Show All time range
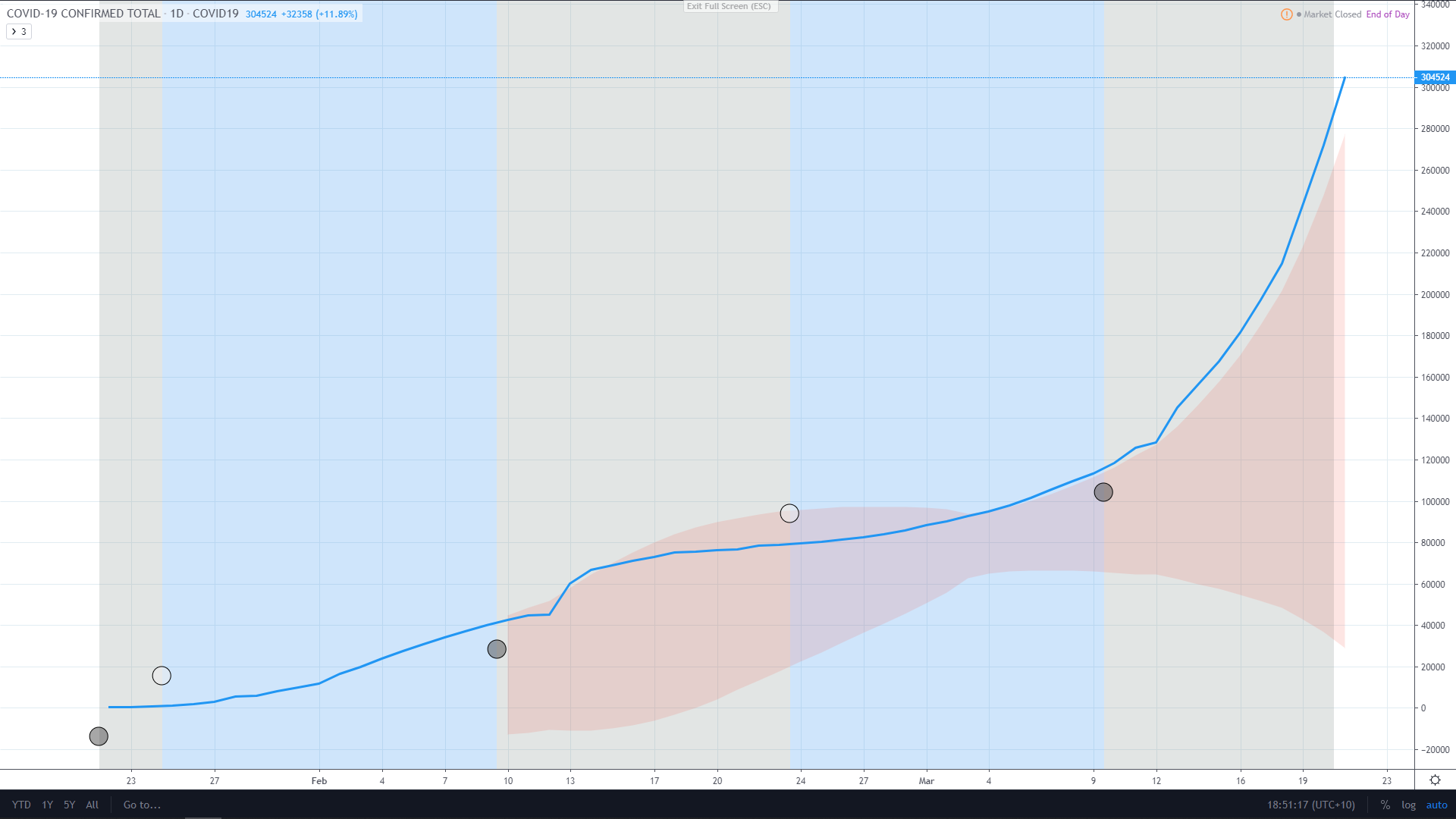Image resolution: width=1456 pixels, height=819 pixels. (93, 805)
